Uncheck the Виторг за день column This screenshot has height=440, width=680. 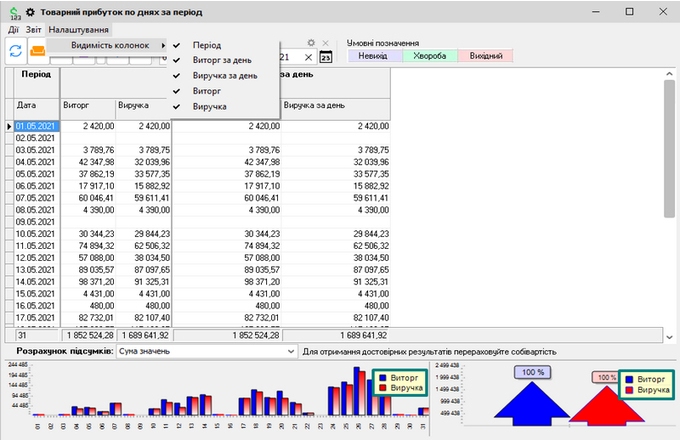coord(224,60)
